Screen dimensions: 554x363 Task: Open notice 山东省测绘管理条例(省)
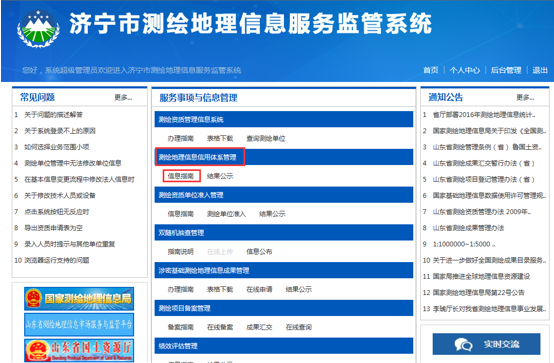[487, 147]
